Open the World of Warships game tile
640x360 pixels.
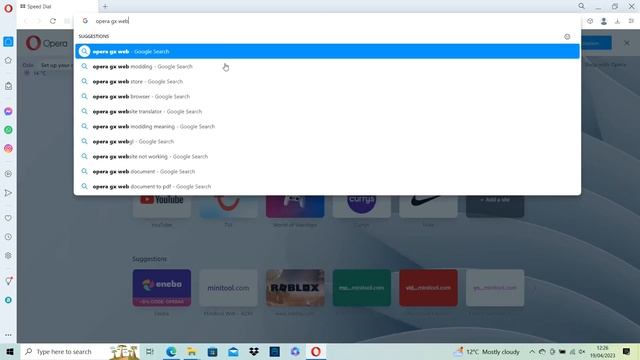[x=295, y=206]
